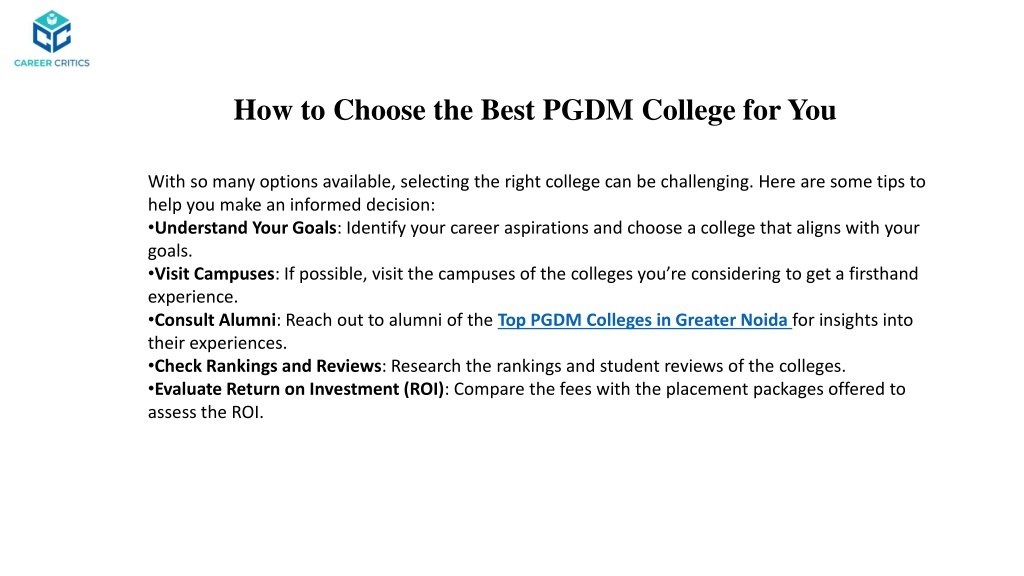Viewport: 1024px width, 576px height.
Task: Click the slide title How to Choose the Best PGDM College
Action: [535, 110]
